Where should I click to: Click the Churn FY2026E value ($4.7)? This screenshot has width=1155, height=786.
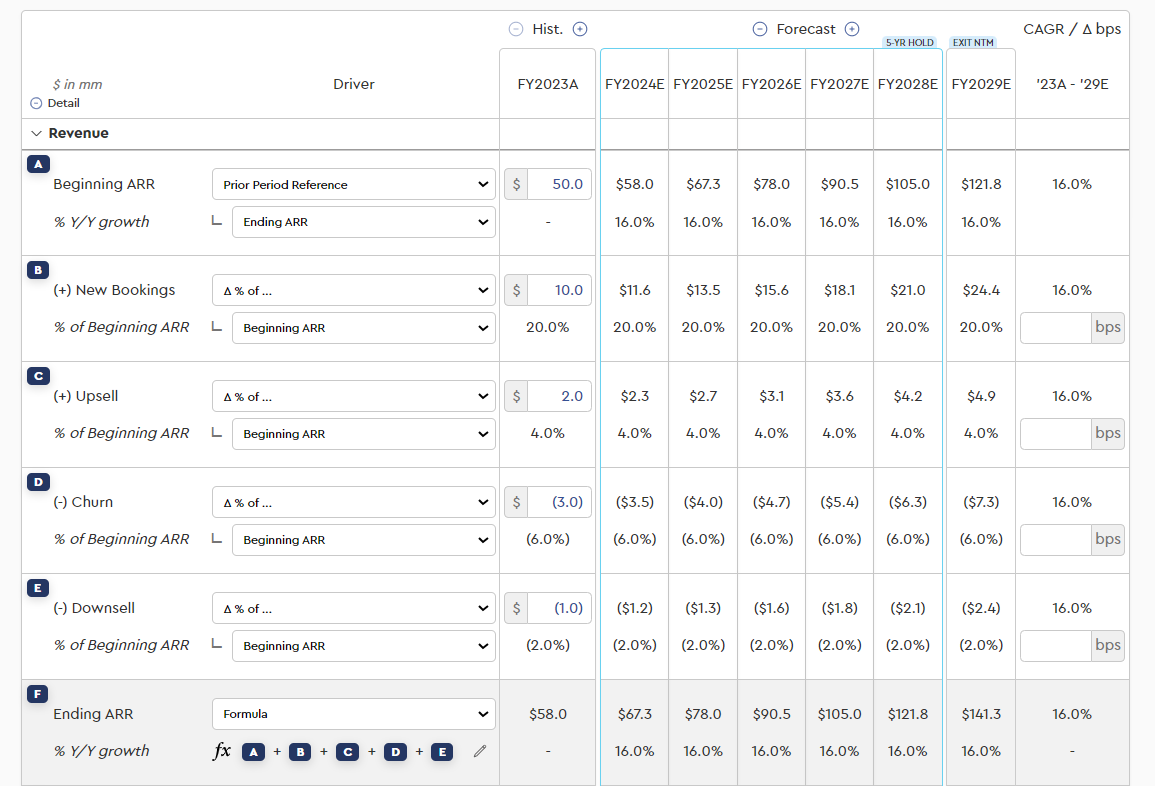[771, 502]
